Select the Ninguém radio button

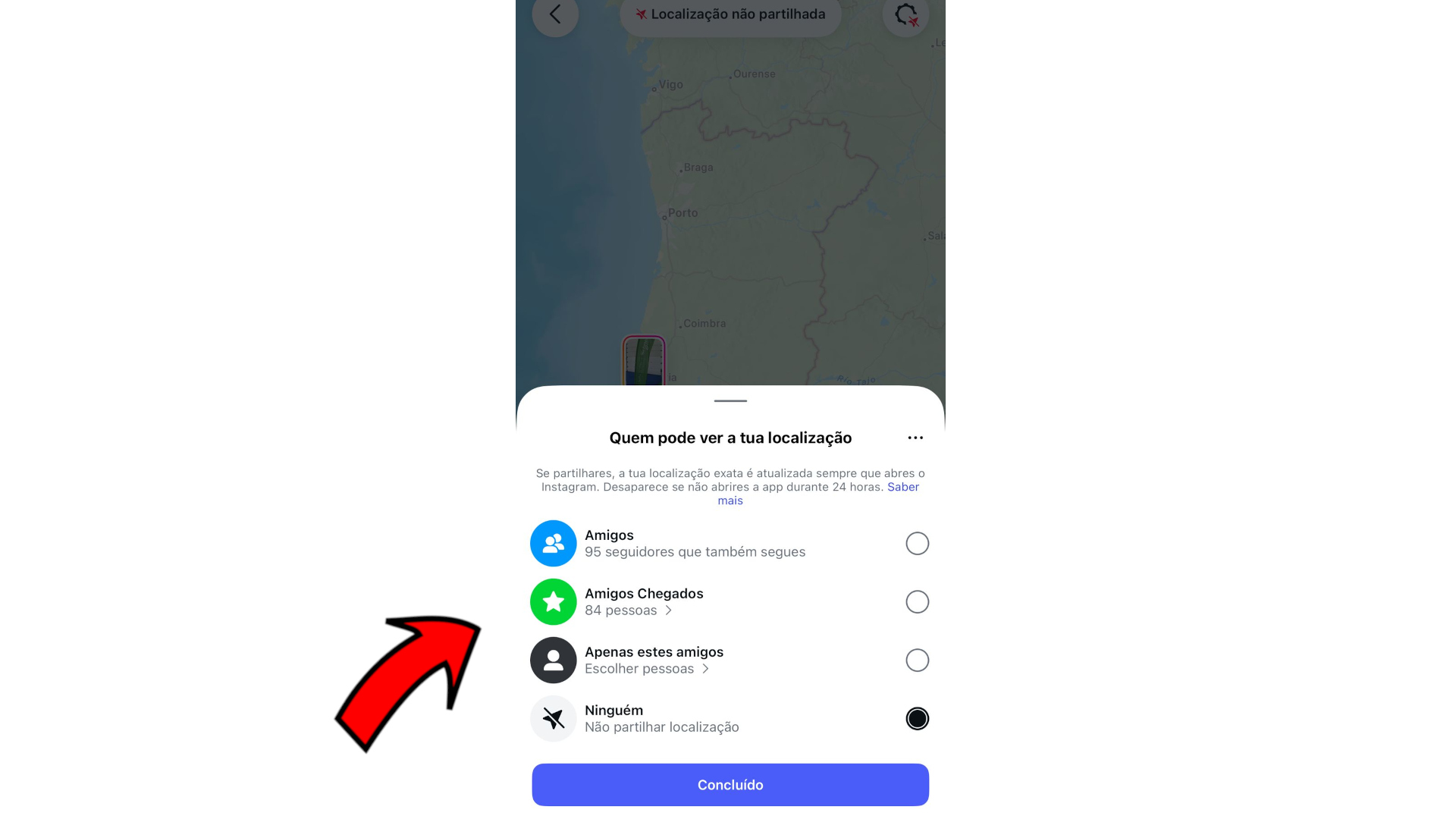918,718
